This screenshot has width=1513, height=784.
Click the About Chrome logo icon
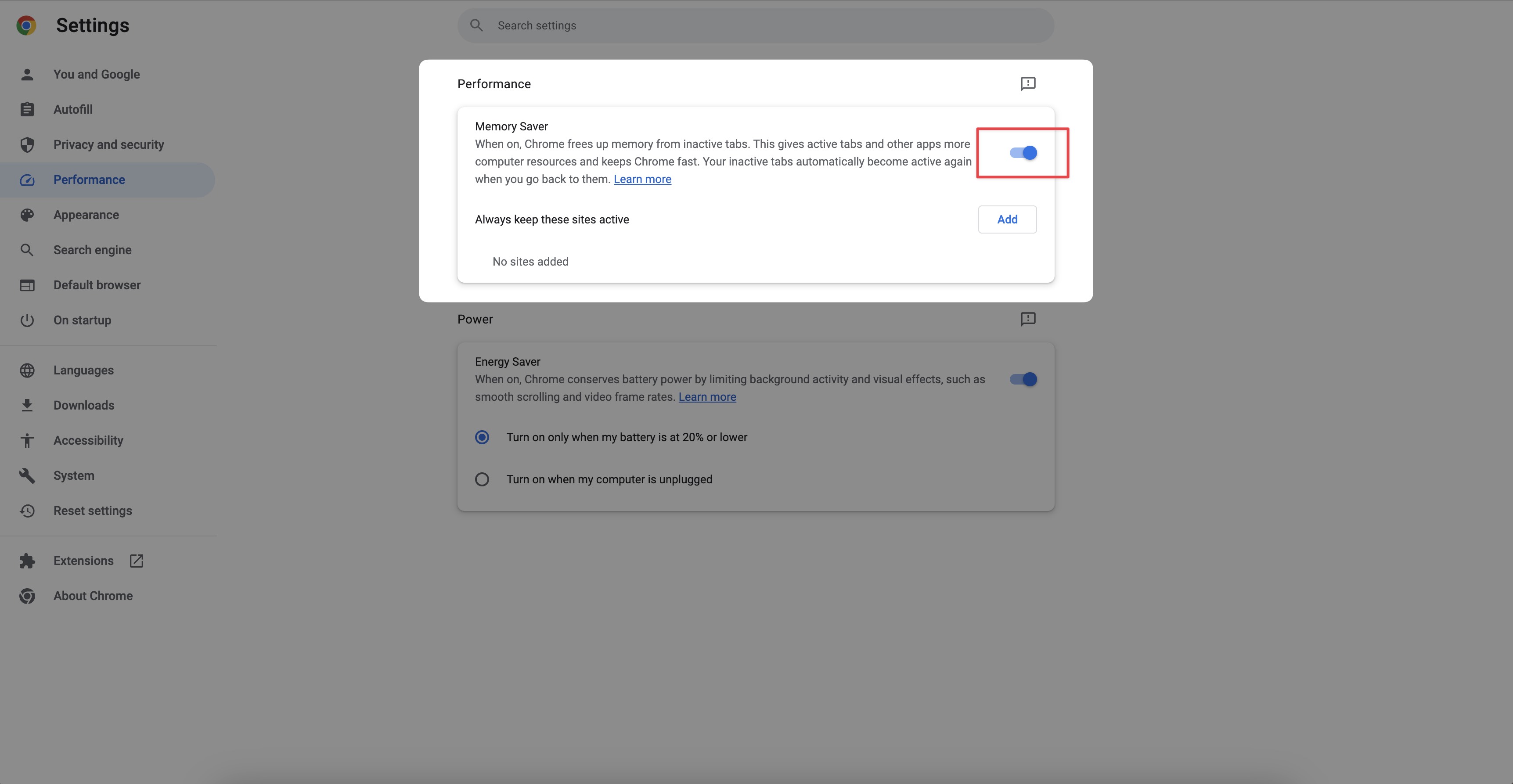27,596
